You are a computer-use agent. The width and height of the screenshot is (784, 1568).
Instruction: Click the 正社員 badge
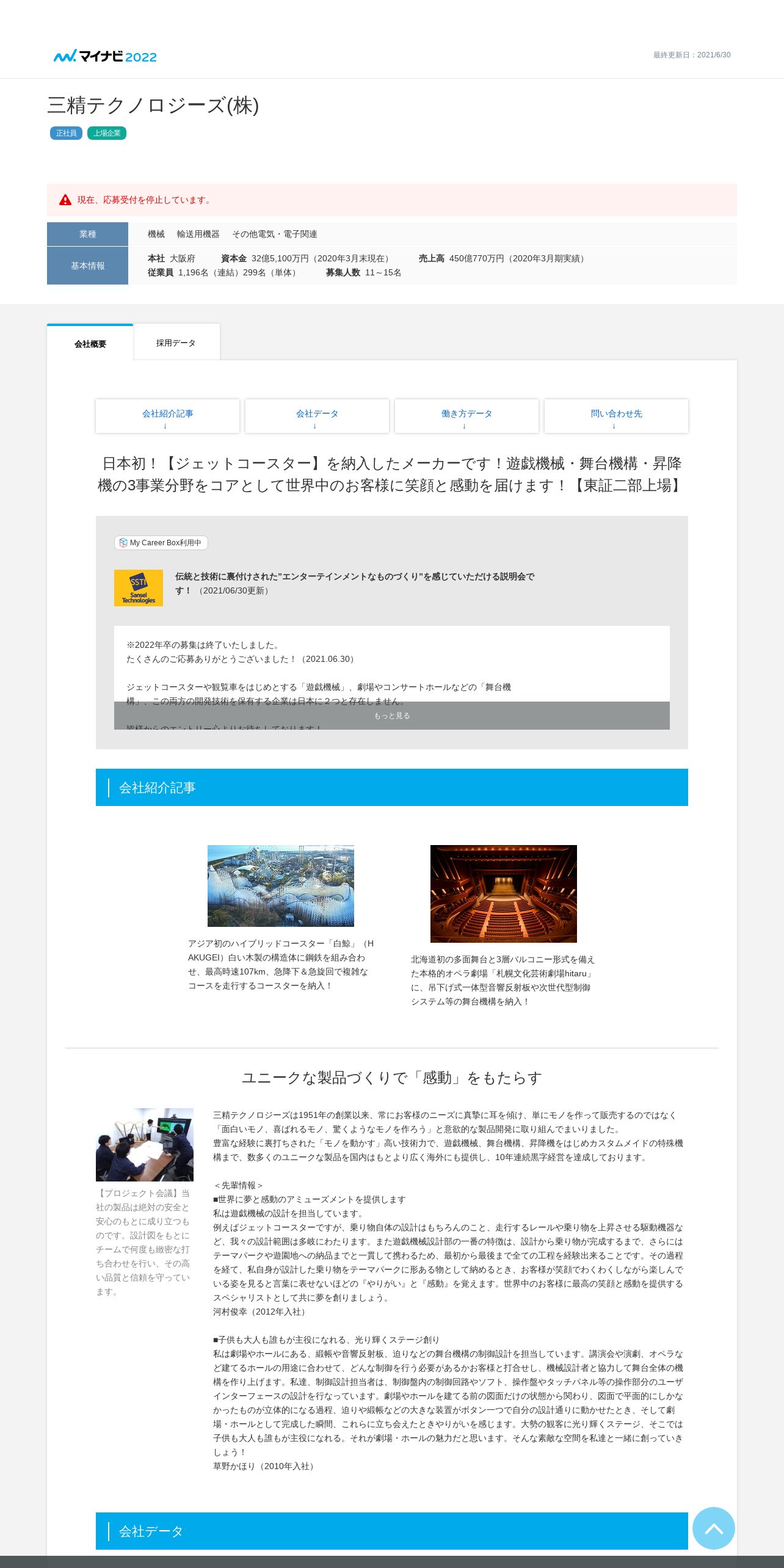click(x=66, y=133)
